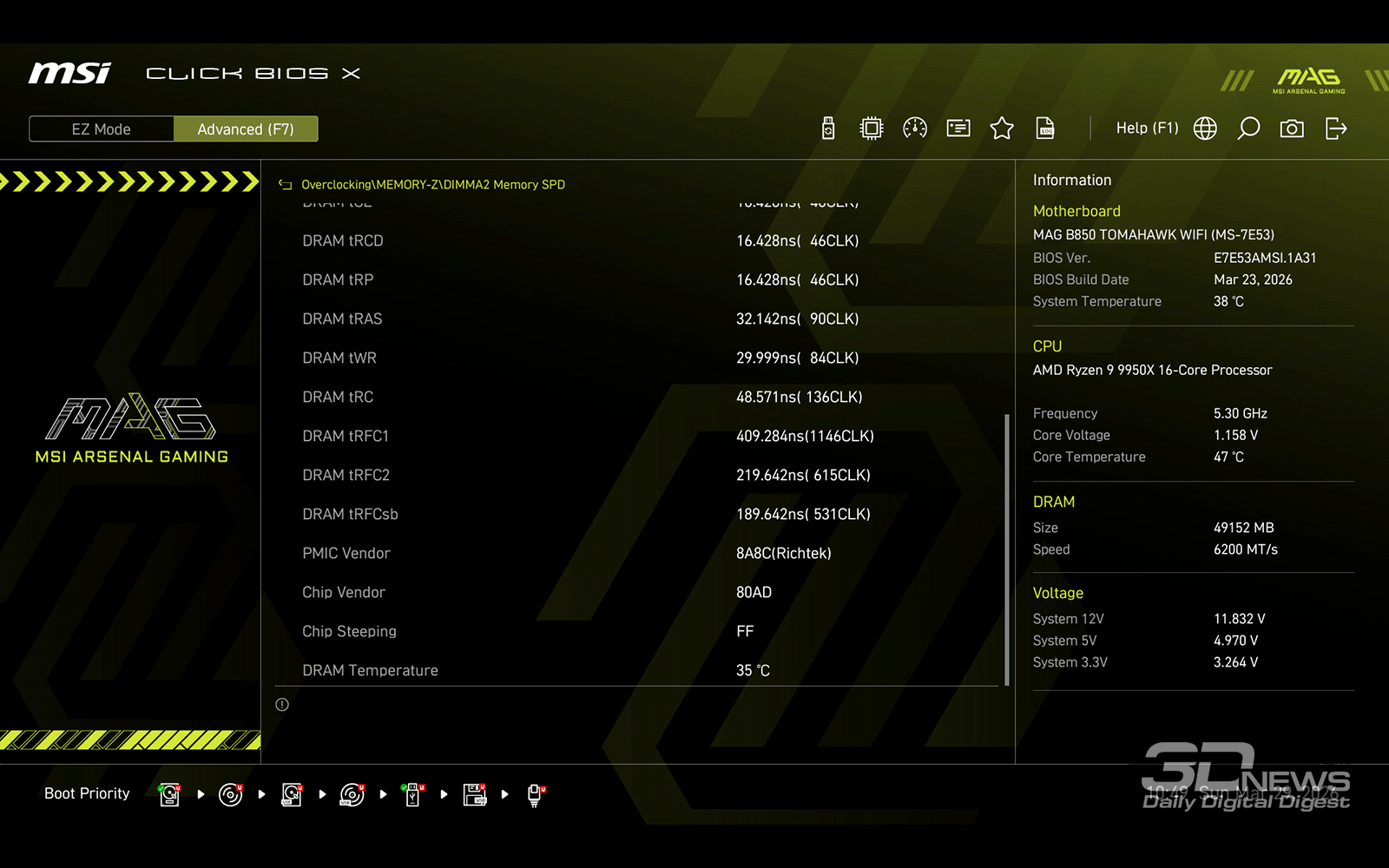1389x868 pixels.
Task: Click the memory SPD list scrollbar
Action: [1007, 549]
